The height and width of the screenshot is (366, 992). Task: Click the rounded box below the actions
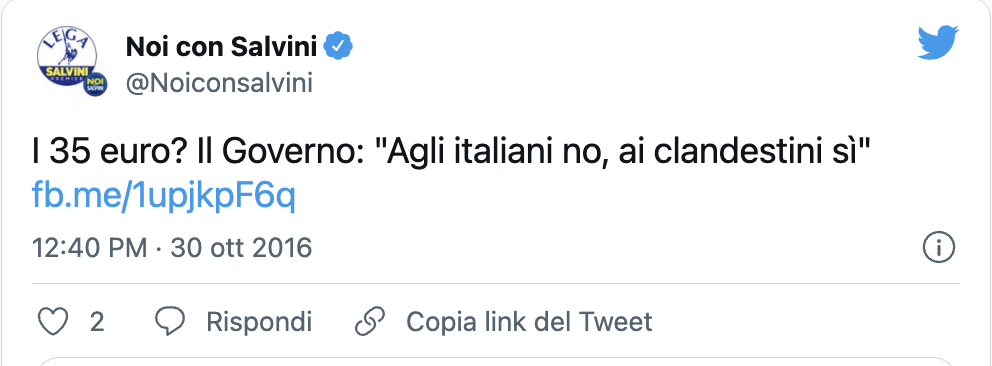click(x=496, y=362)
